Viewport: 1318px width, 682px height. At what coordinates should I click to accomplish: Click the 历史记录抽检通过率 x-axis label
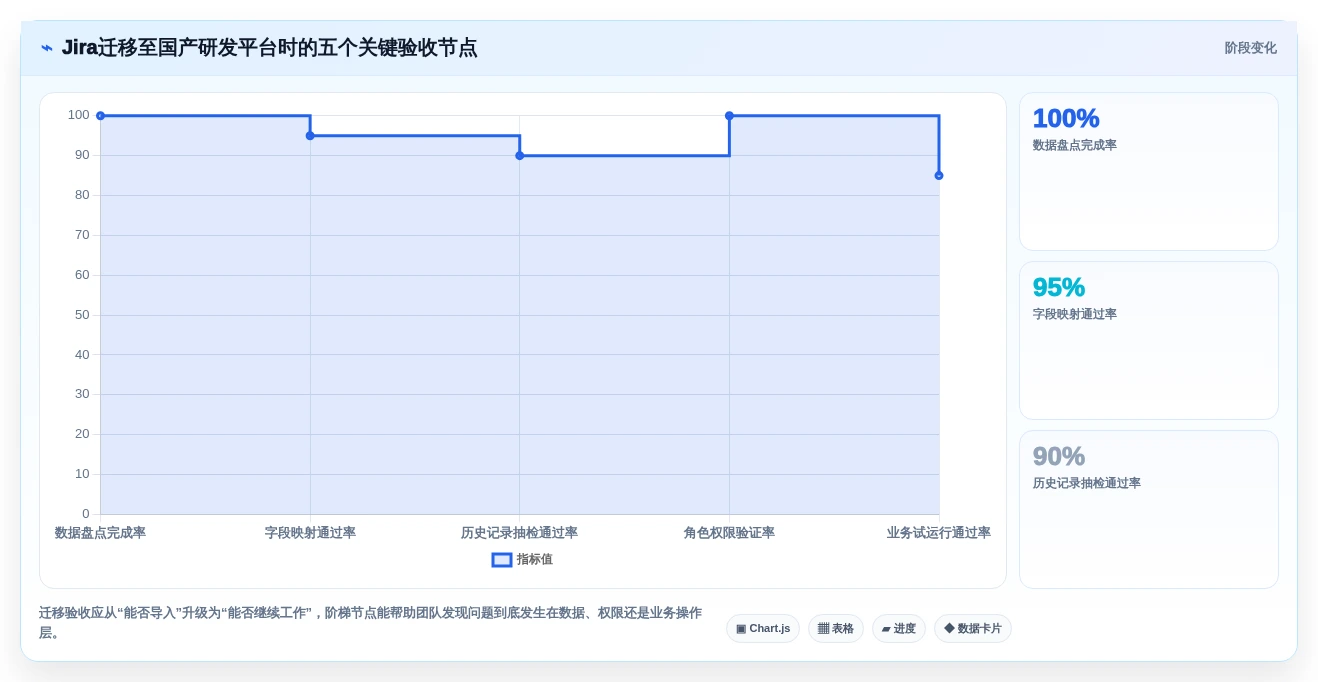click(519, 533)
